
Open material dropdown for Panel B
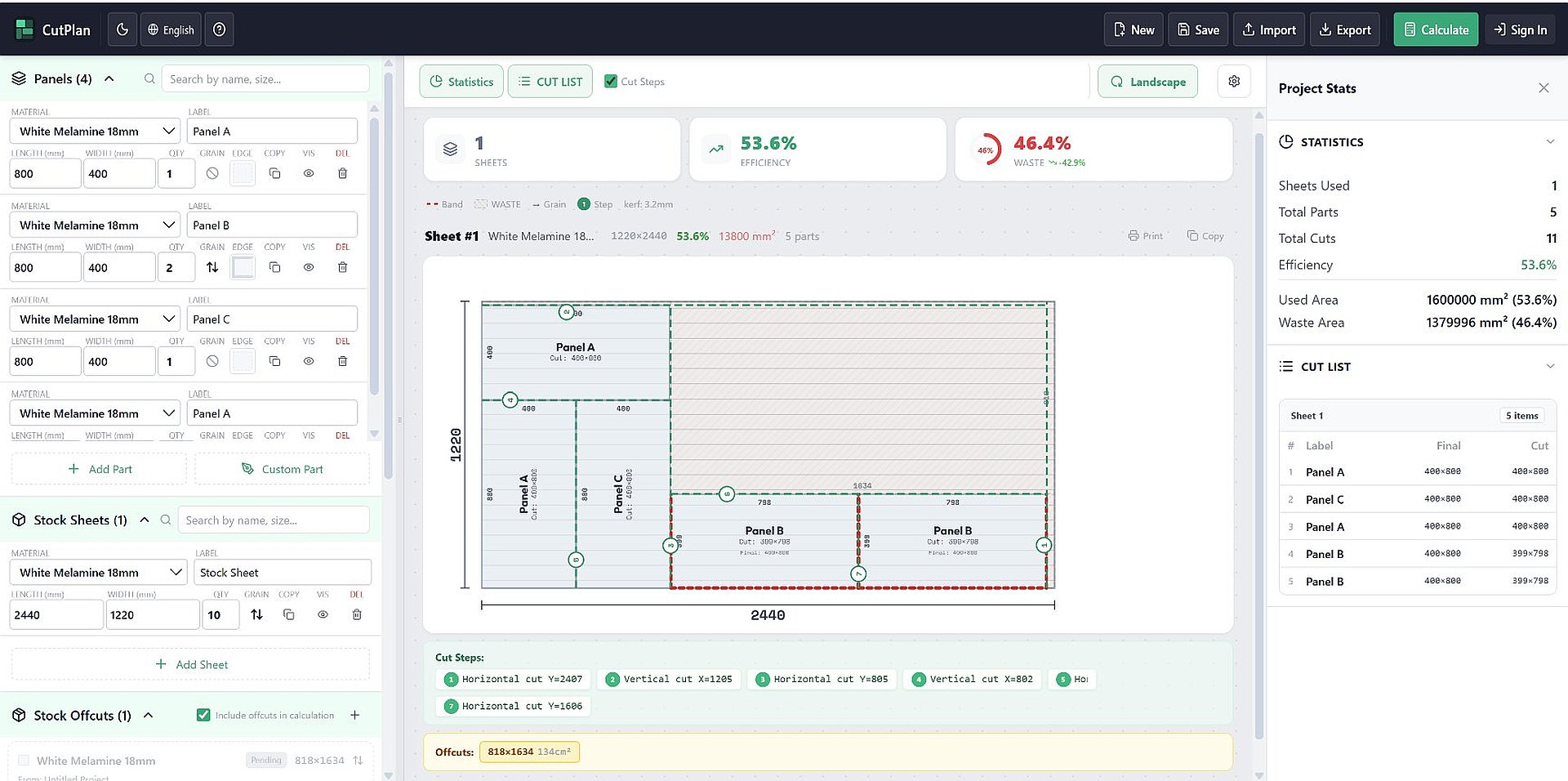[95, 225]
